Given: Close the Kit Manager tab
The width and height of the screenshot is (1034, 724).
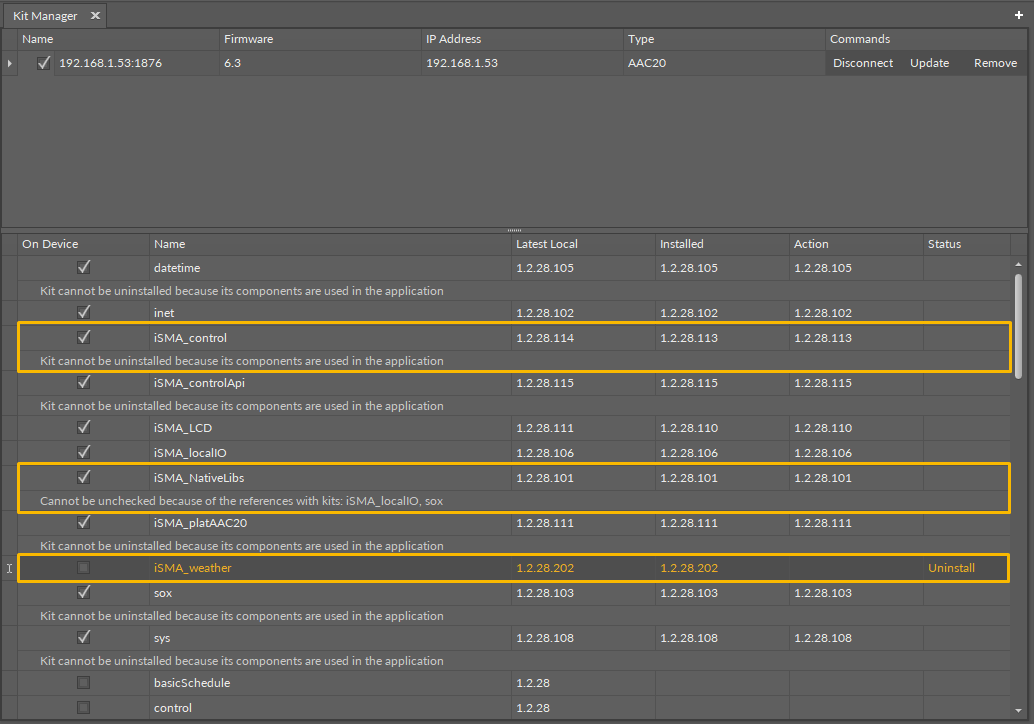Looking at the screenshot, I should (x=95, y=16).
